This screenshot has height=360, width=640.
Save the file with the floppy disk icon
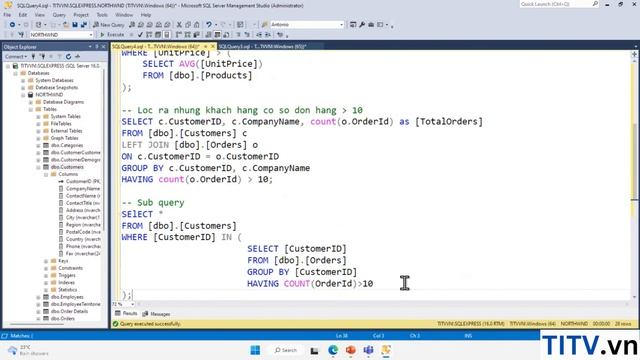point(75,24)
